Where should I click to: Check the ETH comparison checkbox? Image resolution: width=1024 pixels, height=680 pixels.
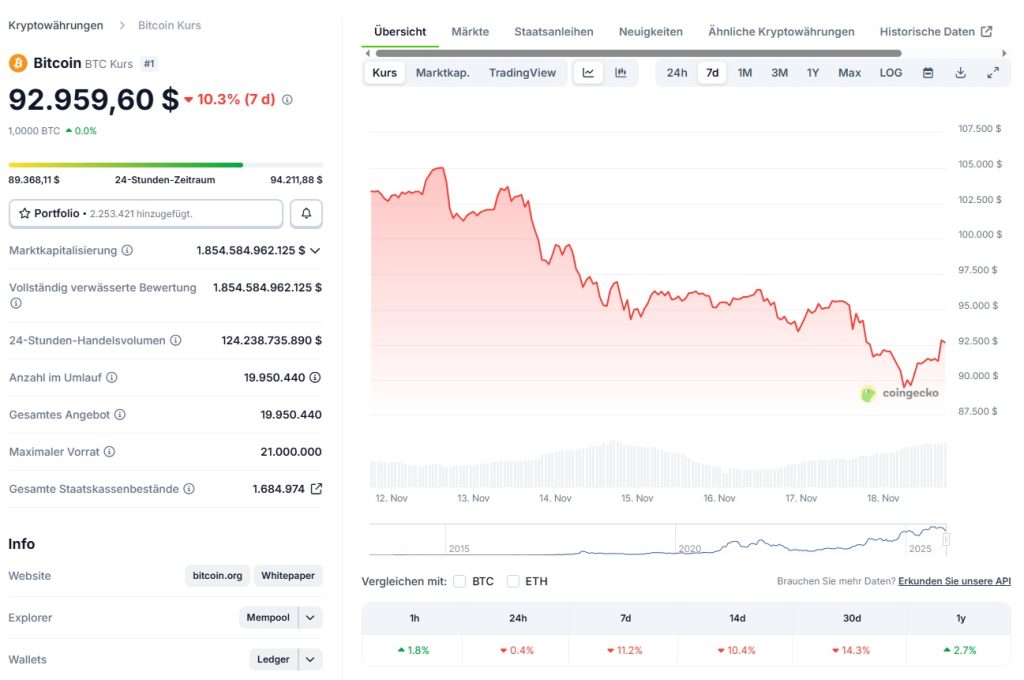(514, 581)
